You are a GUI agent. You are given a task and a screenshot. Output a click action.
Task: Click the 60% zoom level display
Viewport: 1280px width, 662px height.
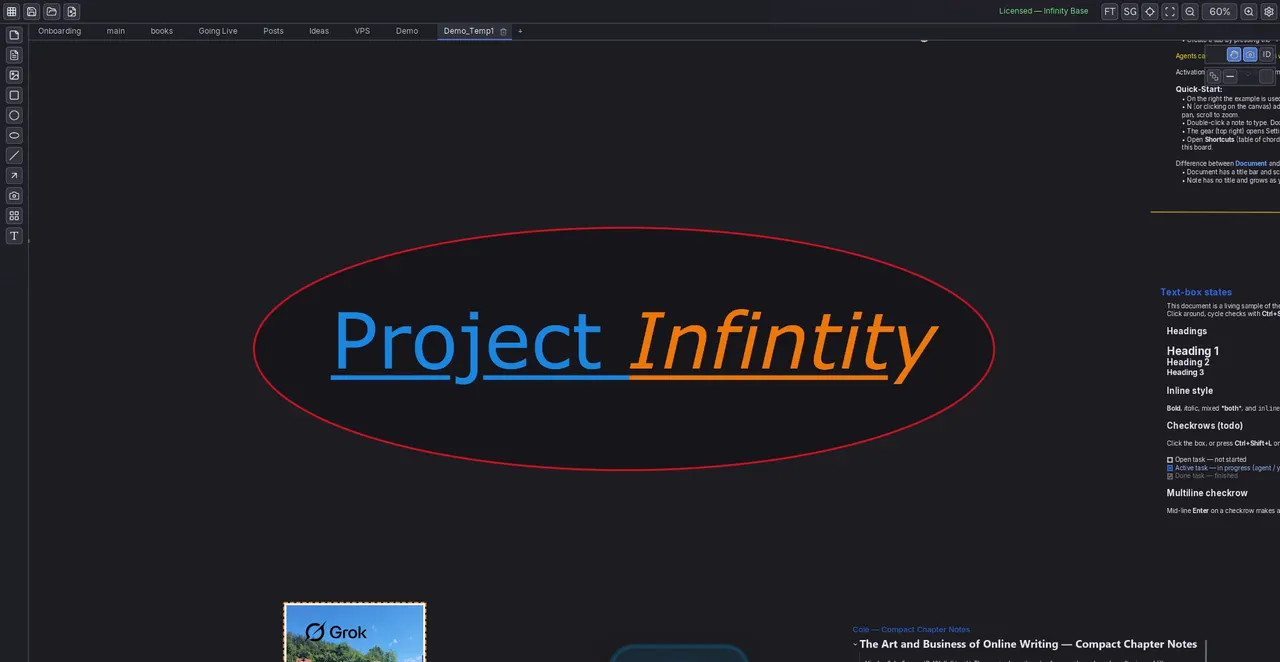click(x=1220, y=12)
